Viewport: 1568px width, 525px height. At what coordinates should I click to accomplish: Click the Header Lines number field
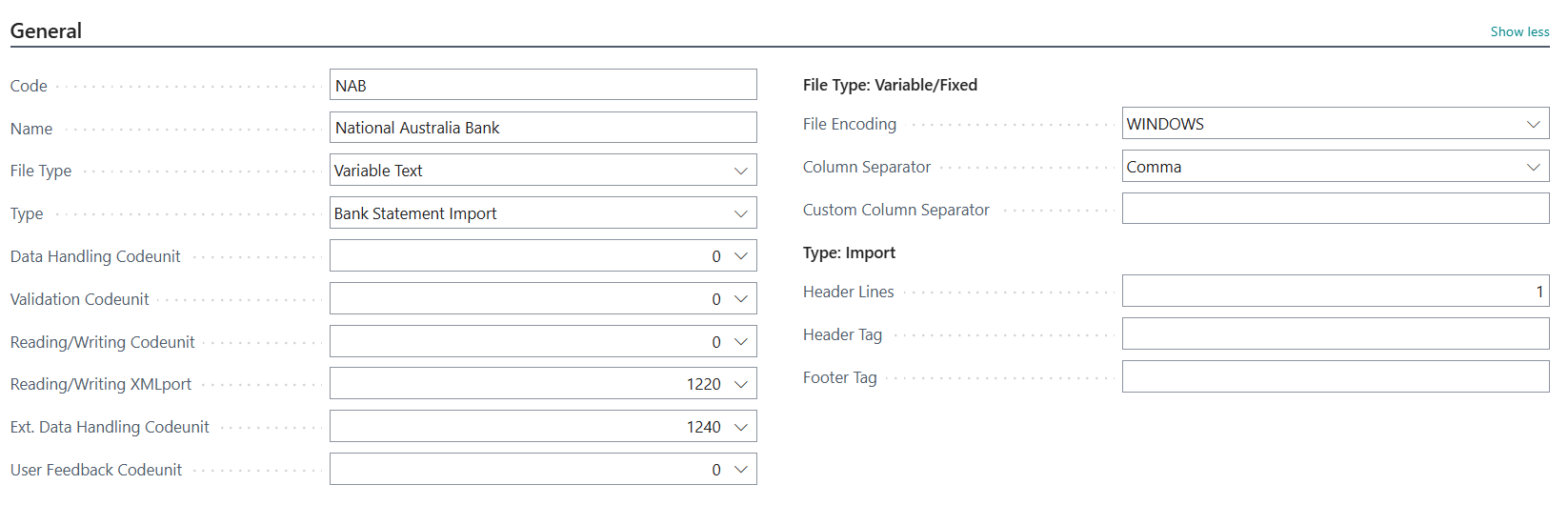coord(1335,292)
